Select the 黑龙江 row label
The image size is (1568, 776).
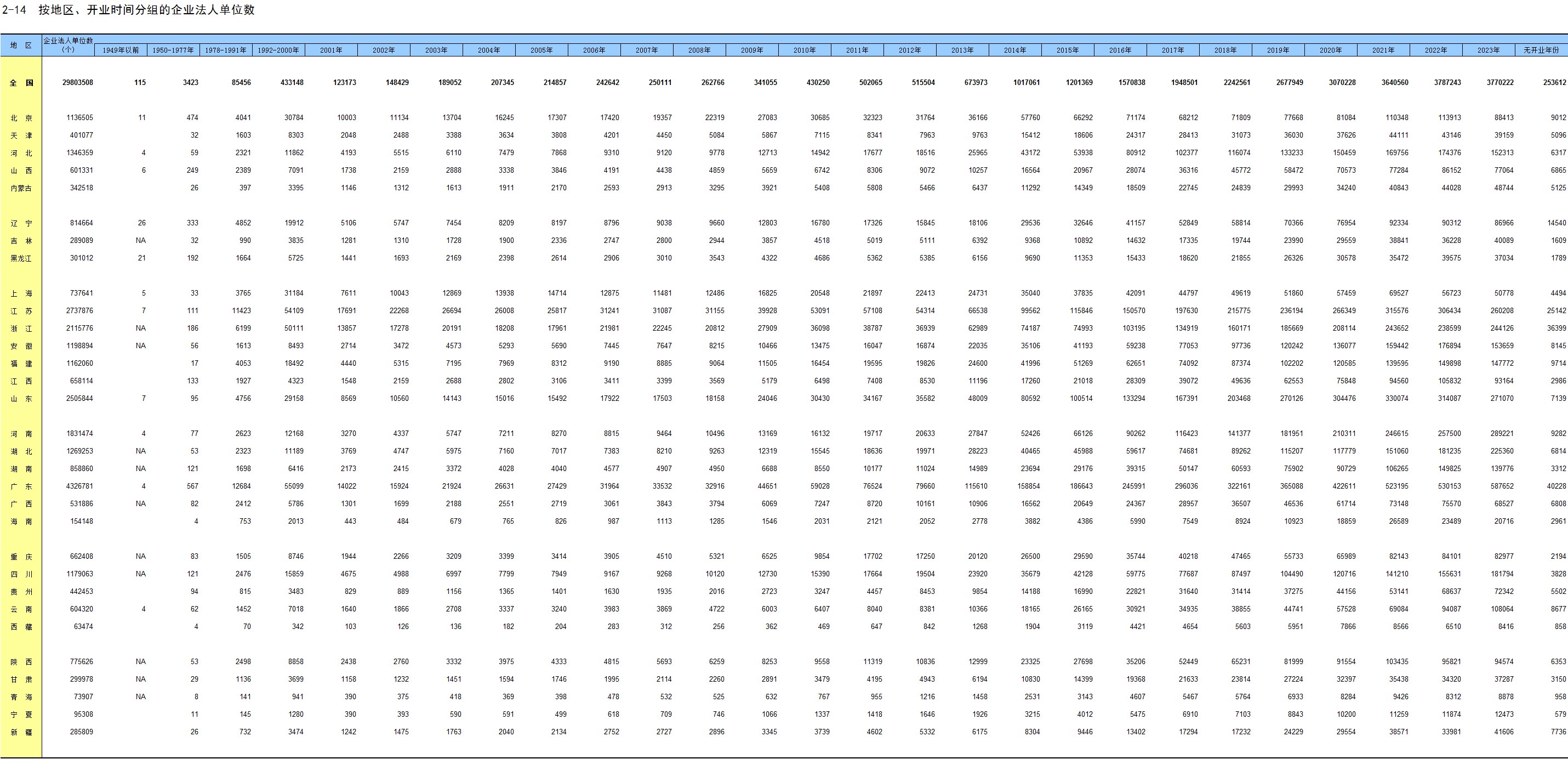[x=21, y=258]
